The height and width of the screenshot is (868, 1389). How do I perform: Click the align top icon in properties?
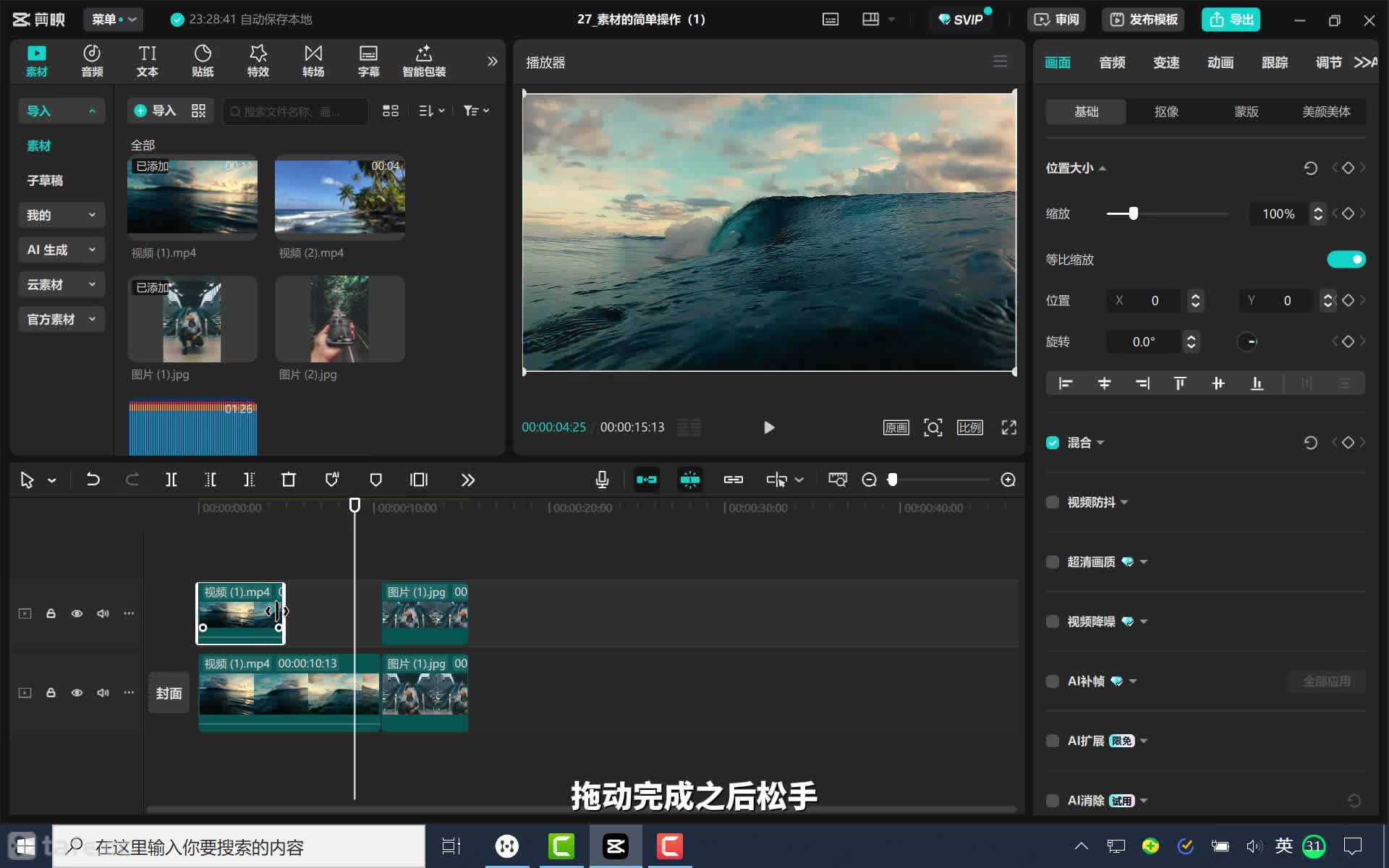(1180, 383)
